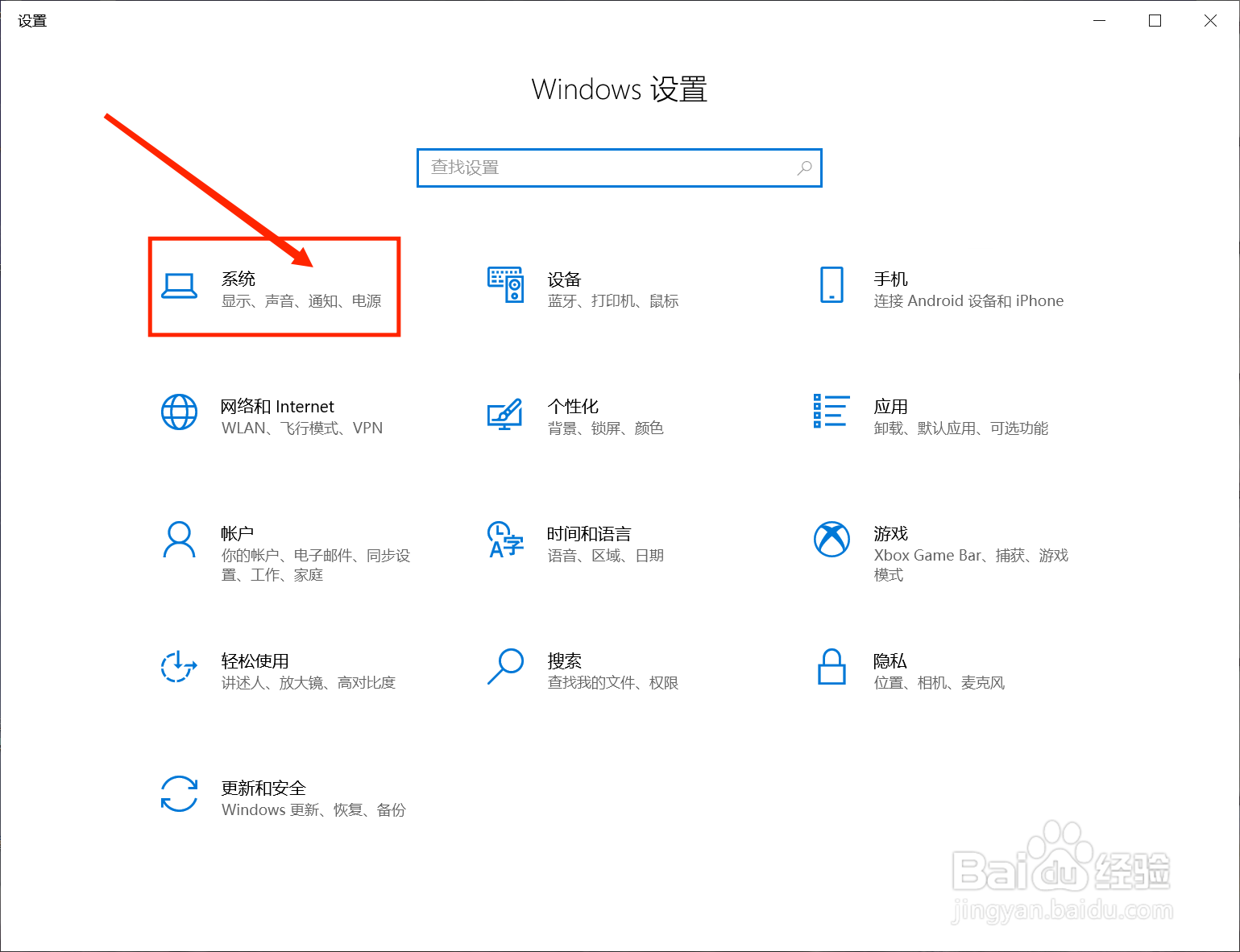Click the 网络和 Internet globe icon
Screen dimensions: 1240x952
[x=179, y=412]
